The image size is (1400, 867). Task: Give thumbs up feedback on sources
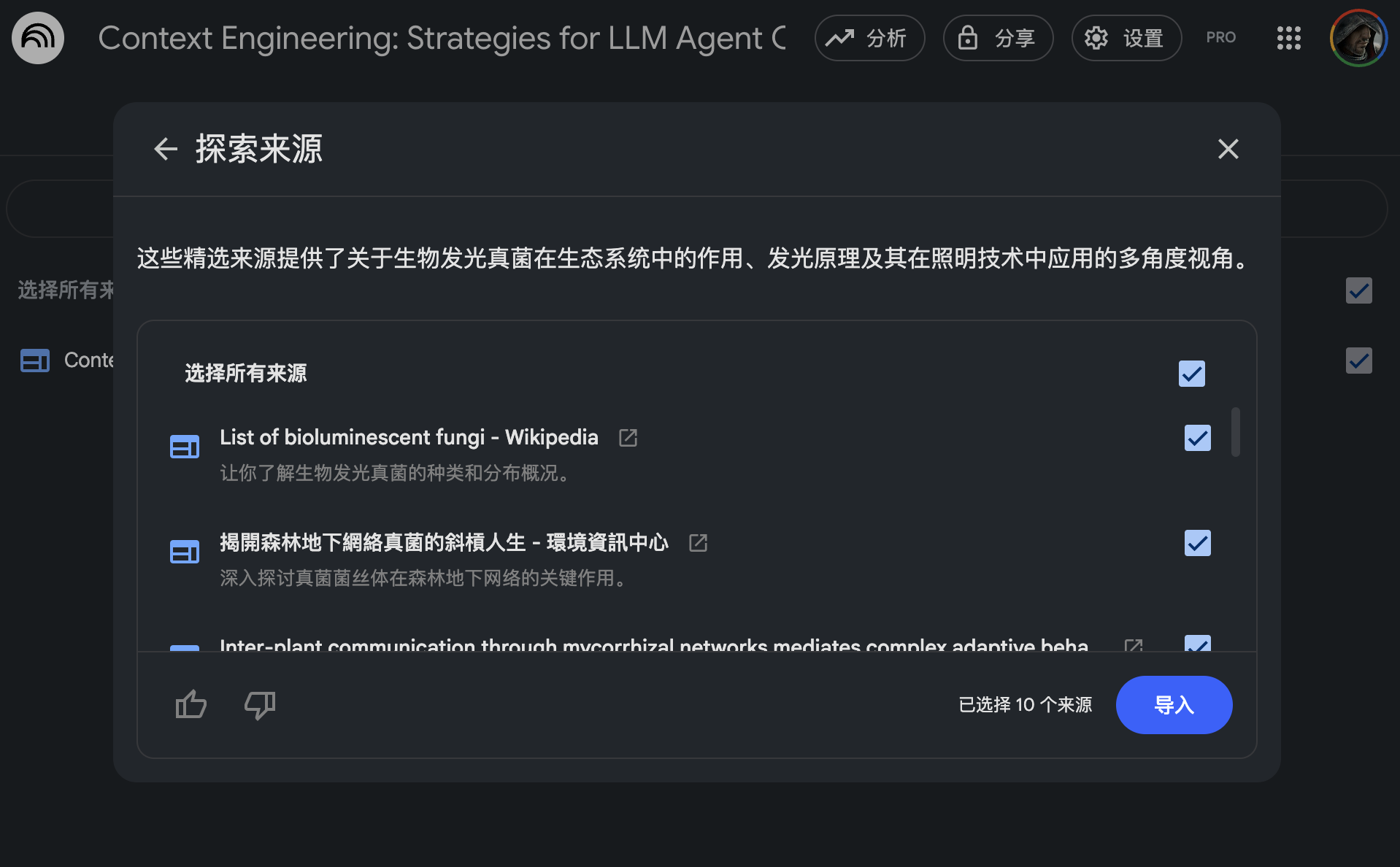coord(191,704)
